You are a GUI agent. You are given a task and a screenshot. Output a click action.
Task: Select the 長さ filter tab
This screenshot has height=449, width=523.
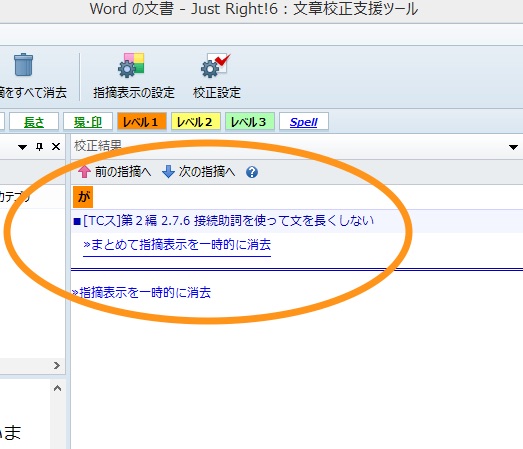34,122
